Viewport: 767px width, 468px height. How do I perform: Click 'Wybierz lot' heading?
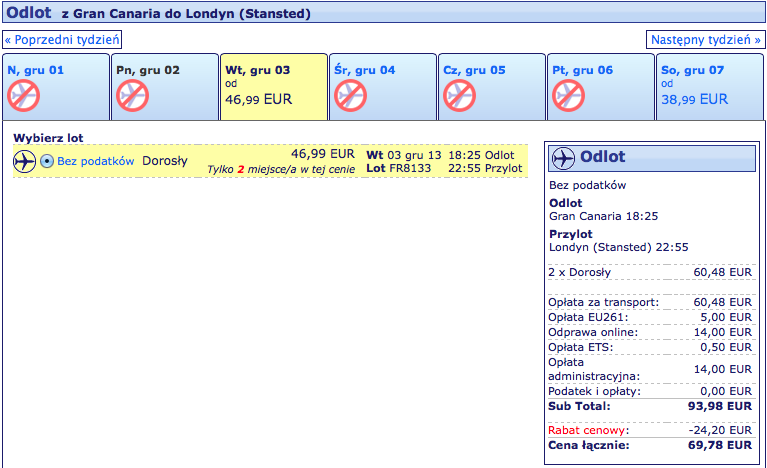[48, 138]
